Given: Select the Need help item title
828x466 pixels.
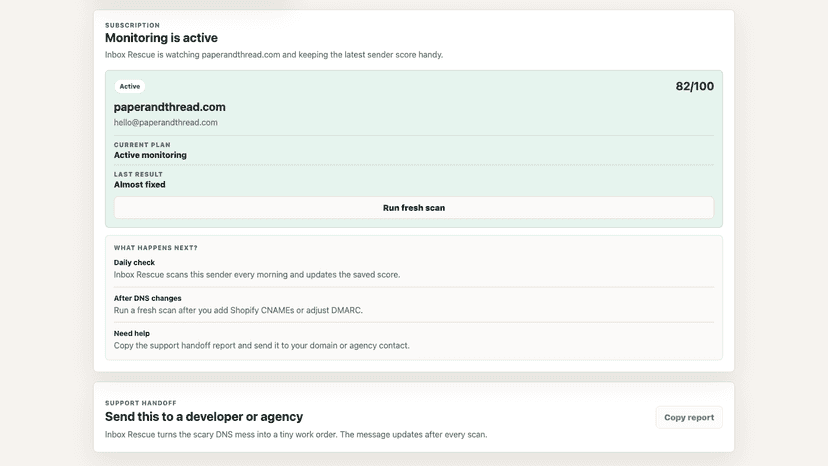Looking at the screenshot, I should tap(131, 333).
